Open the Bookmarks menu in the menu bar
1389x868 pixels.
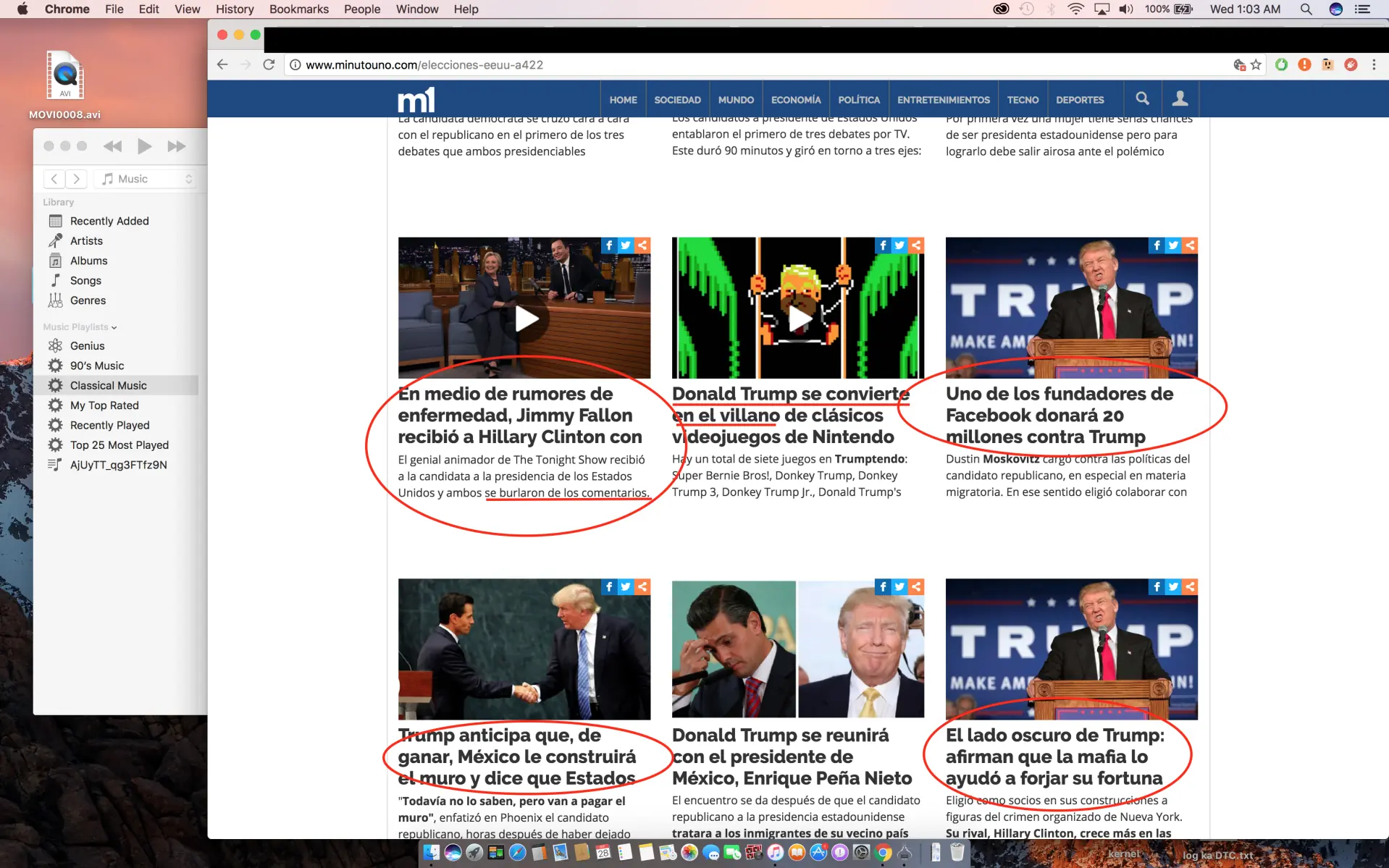[x=299, y=9]
